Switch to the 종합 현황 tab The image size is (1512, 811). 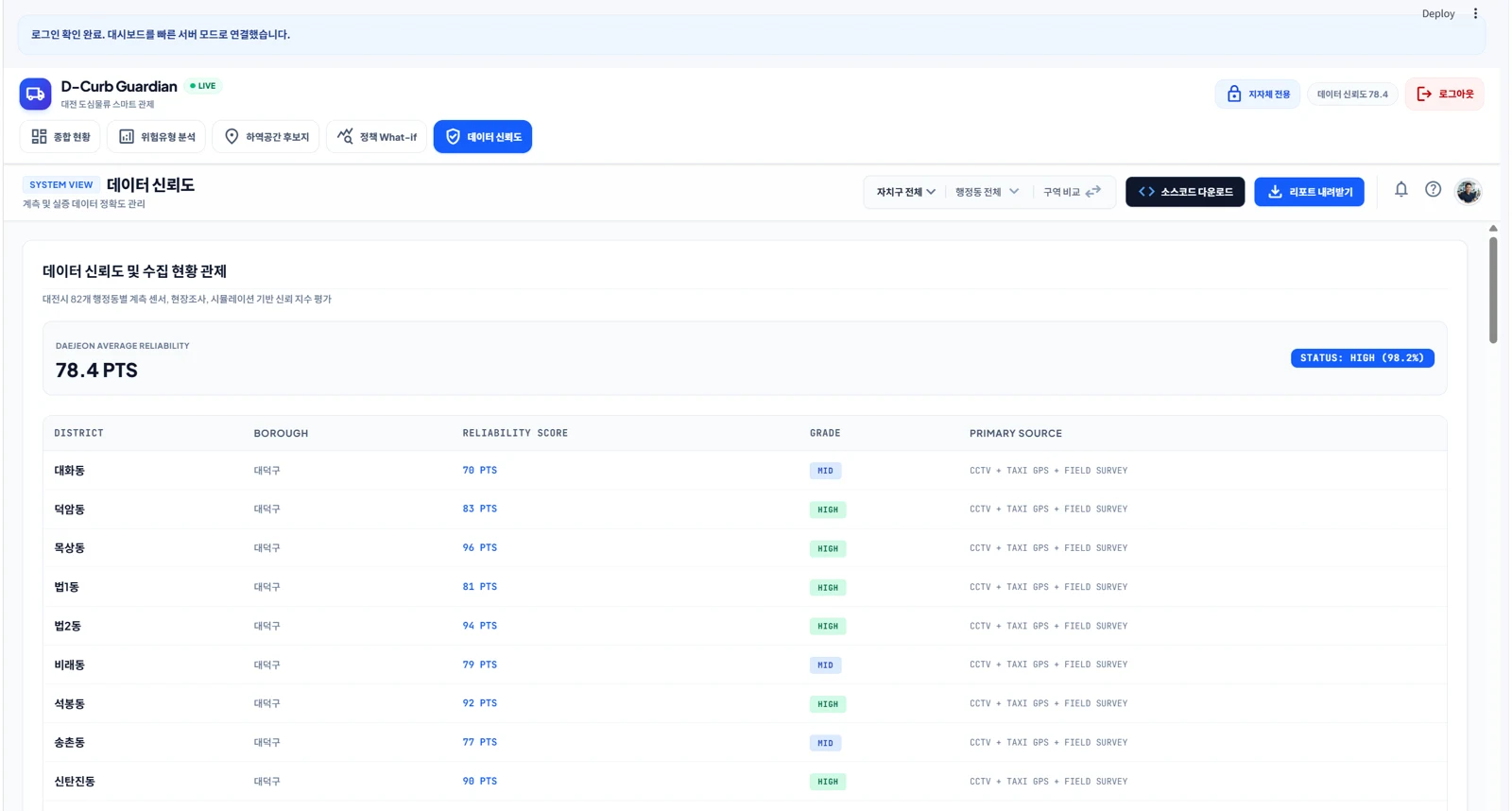[60, 137]
